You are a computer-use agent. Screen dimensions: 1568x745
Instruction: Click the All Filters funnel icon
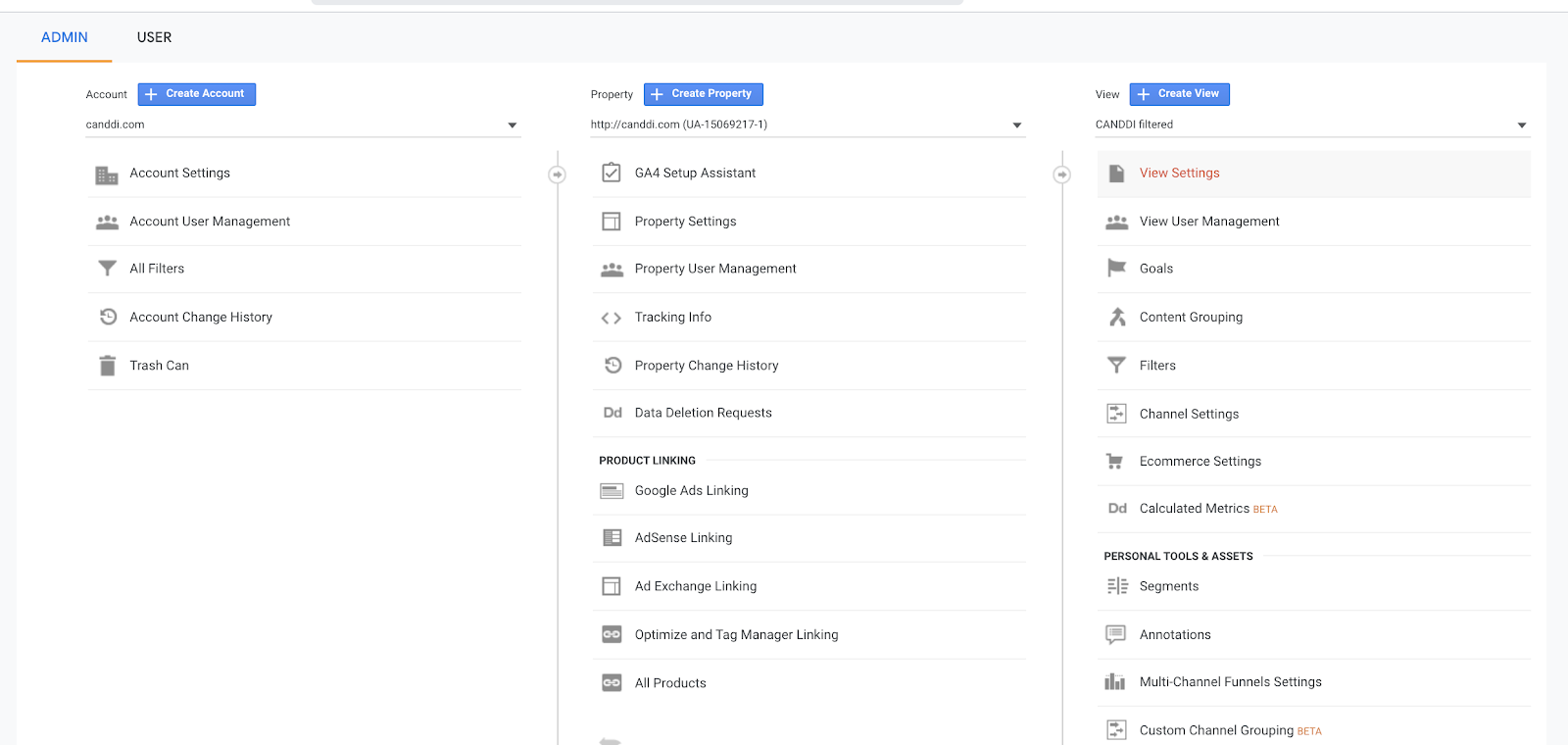[x=107, y=269]
